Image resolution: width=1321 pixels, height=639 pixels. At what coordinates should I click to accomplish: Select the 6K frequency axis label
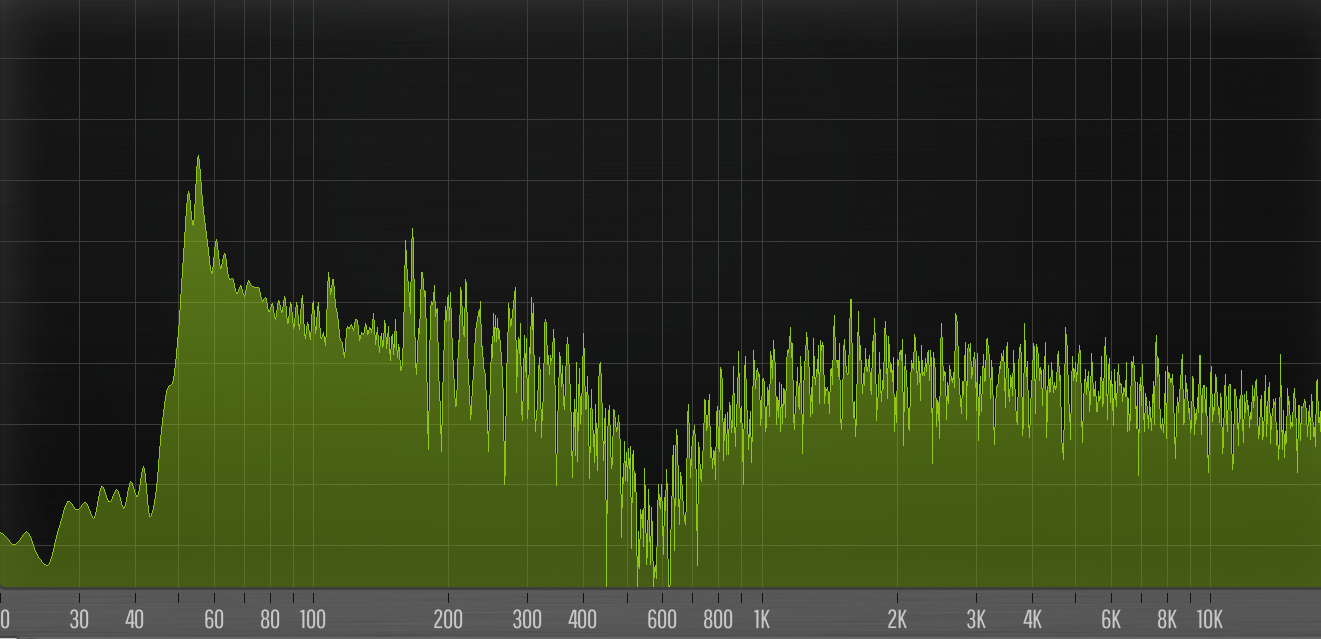point(1111,619)
